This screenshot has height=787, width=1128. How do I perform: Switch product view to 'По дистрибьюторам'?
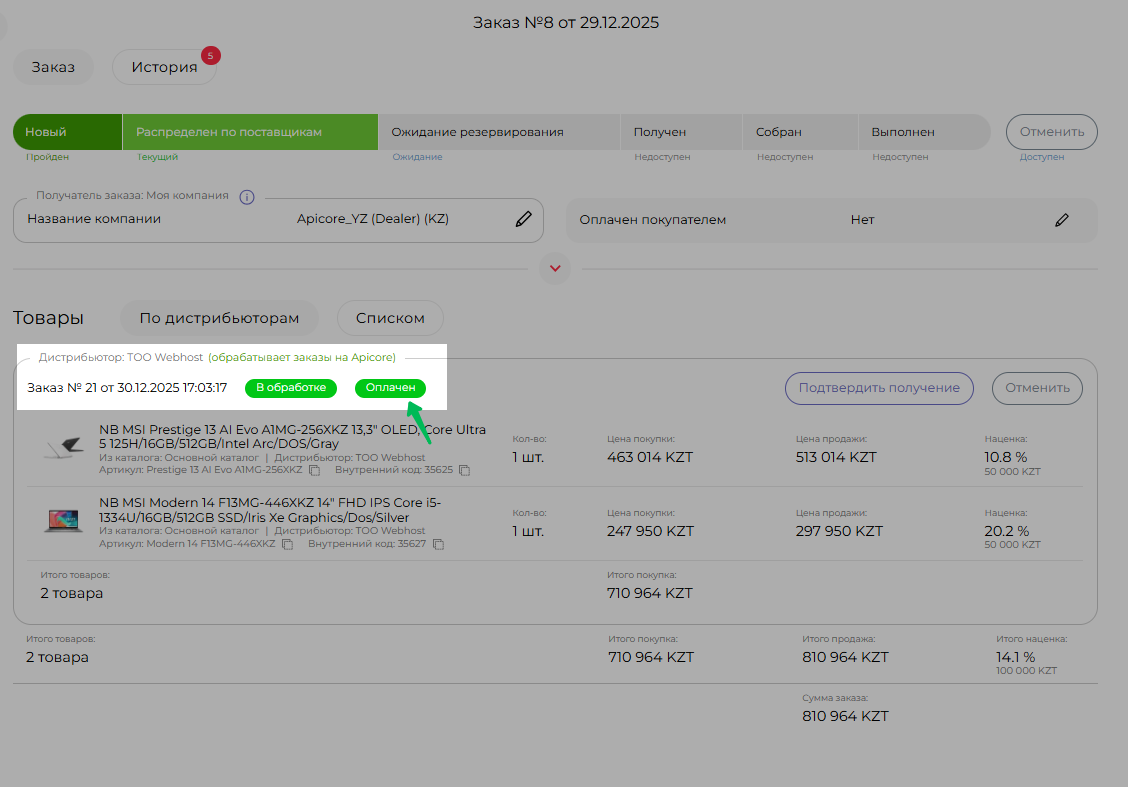[219, 319]
